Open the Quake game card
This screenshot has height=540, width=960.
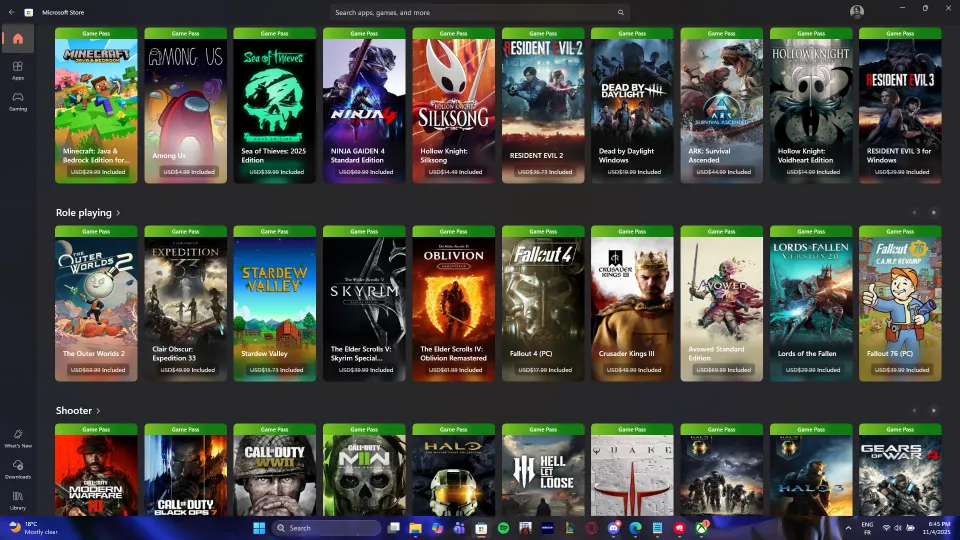click(x=632, y=470)
